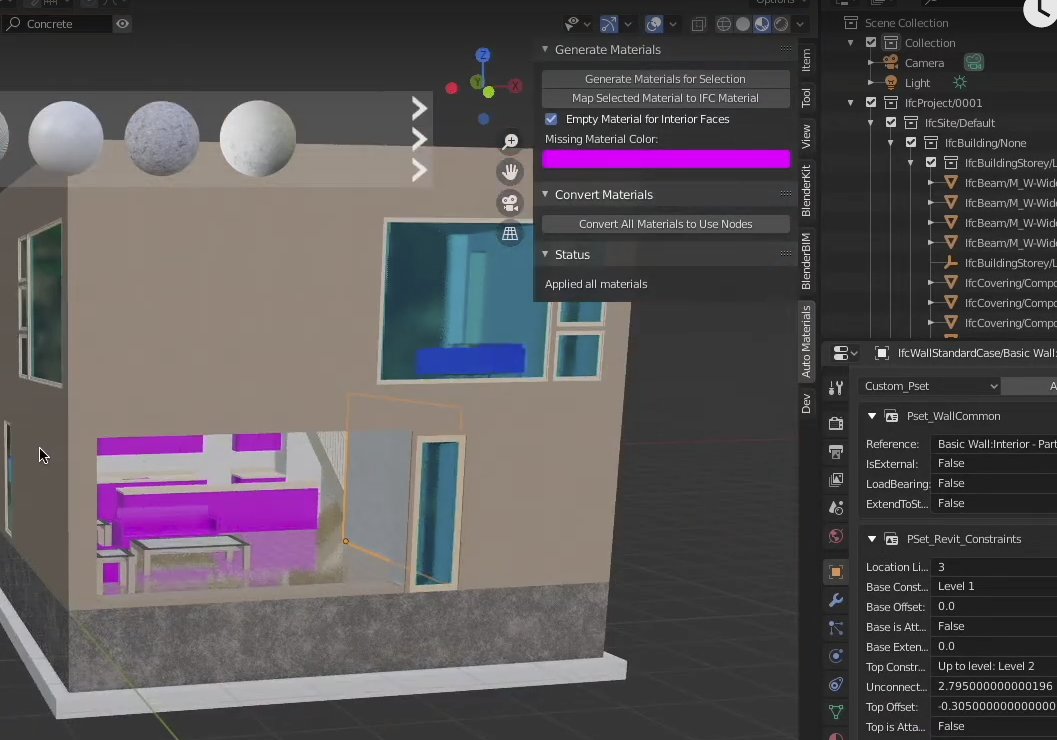Image resolution: width=1057 pixels, height=740 pixels.
Task: Select wireframe viewport shading
Action: pyautogui.click(x=723, y=24)
